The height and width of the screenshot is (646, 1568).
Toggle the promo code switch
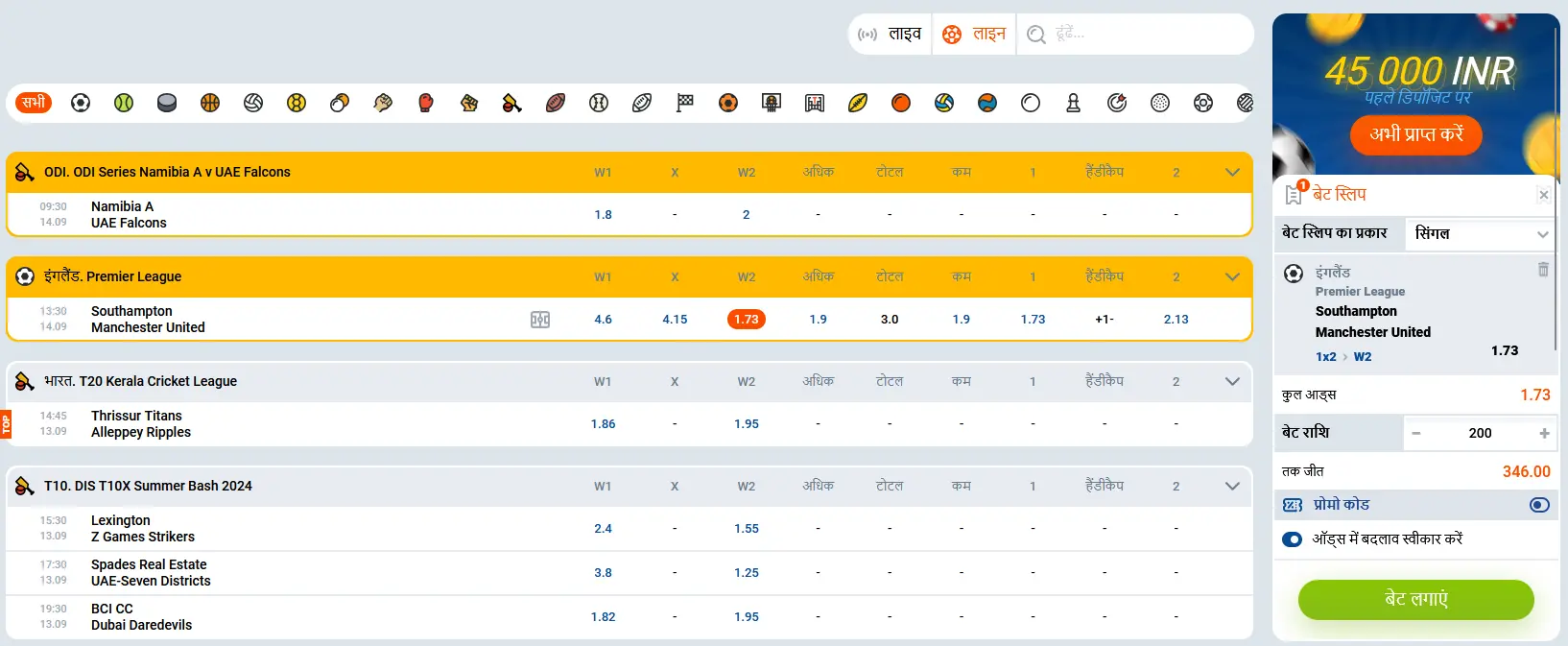(1539, 505)
